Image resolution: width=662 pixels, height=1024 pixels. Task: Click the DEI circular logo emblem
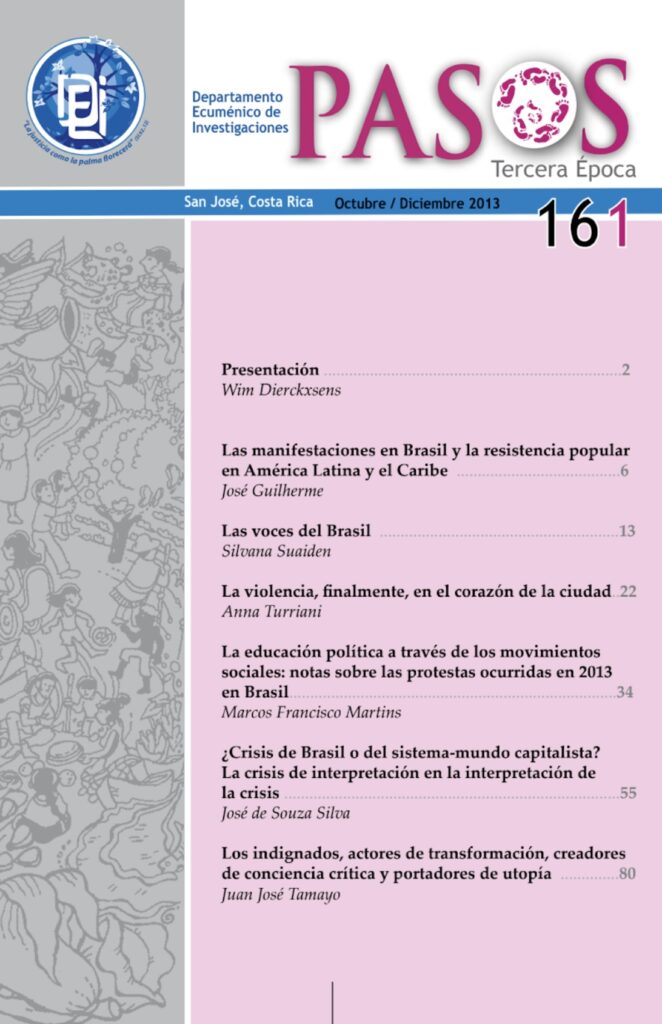(86, 96)
